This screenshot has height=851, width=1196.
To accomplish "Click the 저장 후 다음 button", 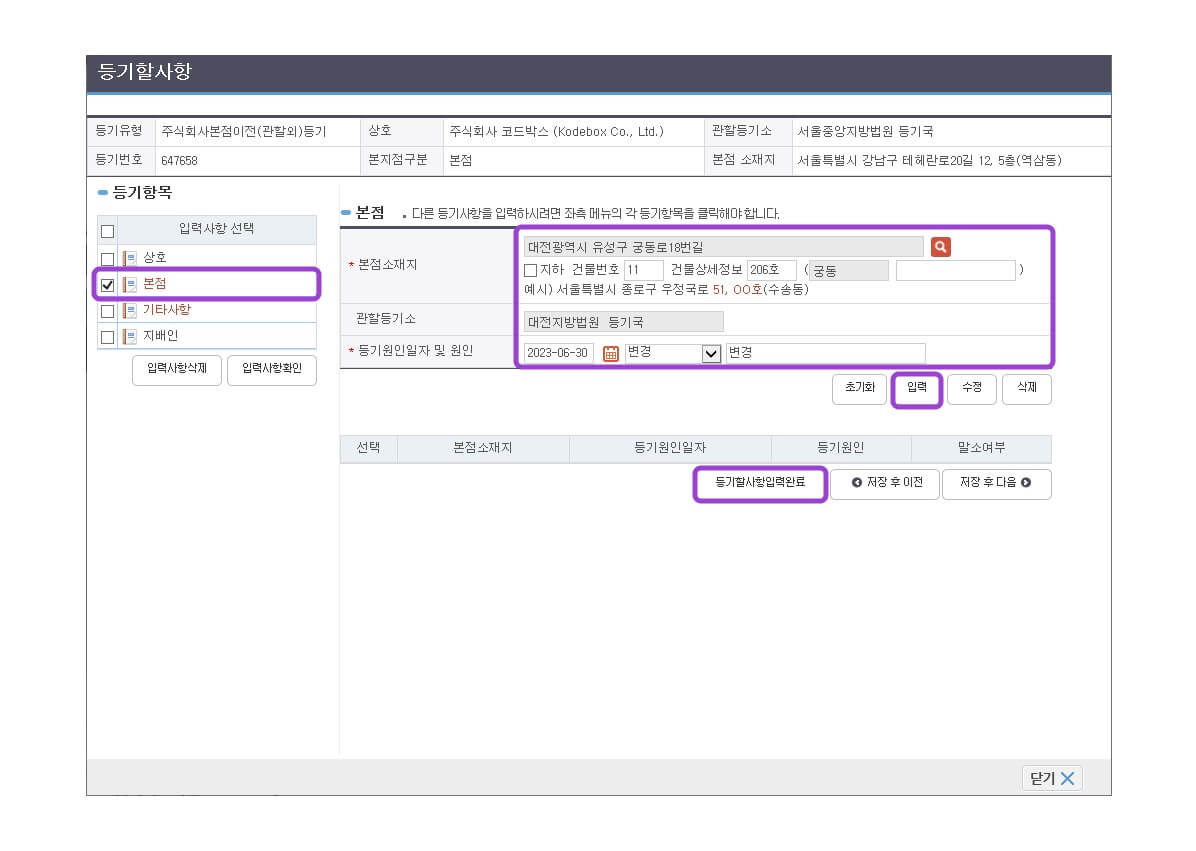I will coord(996,484).
